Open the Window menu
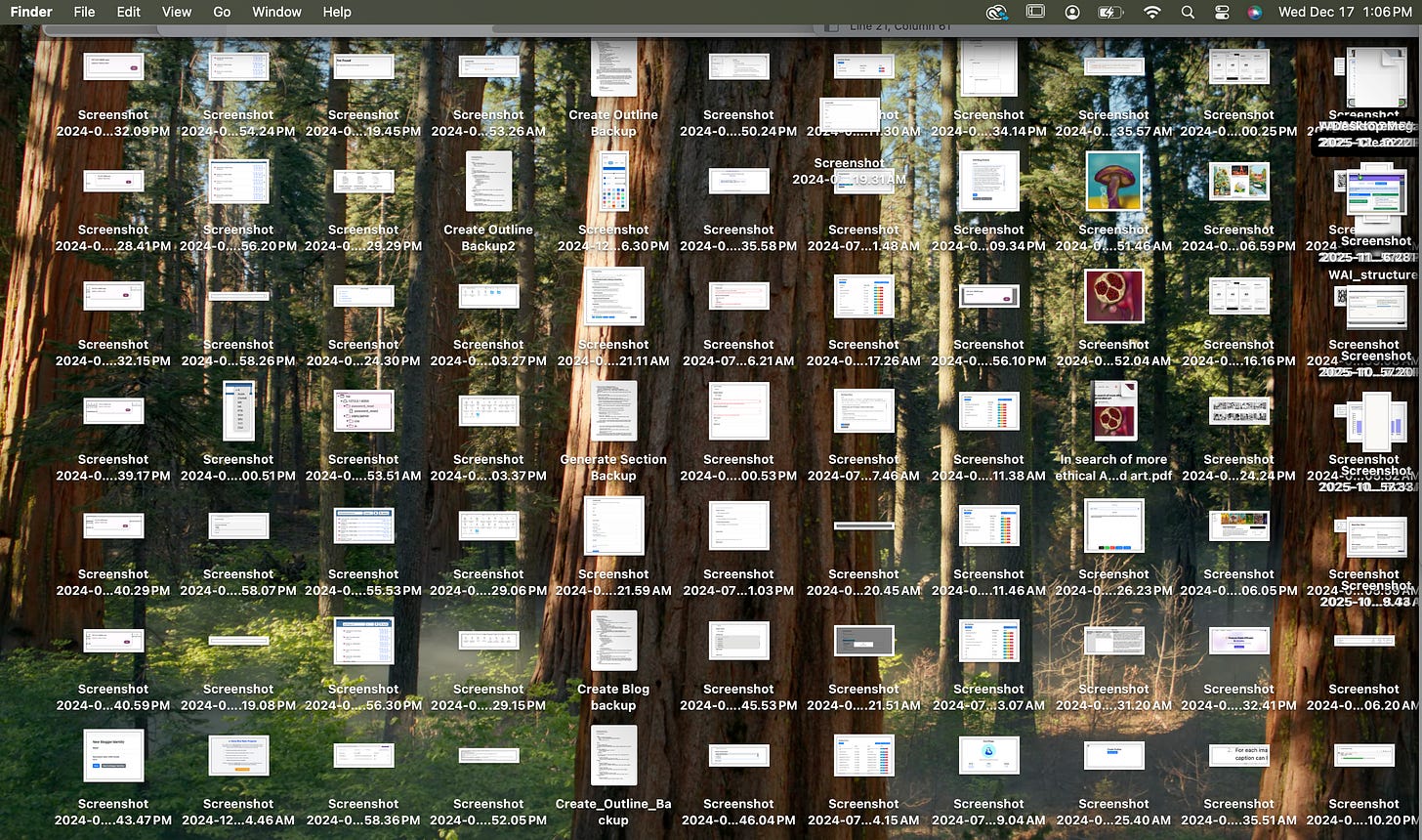 click(x=276, y=12)
